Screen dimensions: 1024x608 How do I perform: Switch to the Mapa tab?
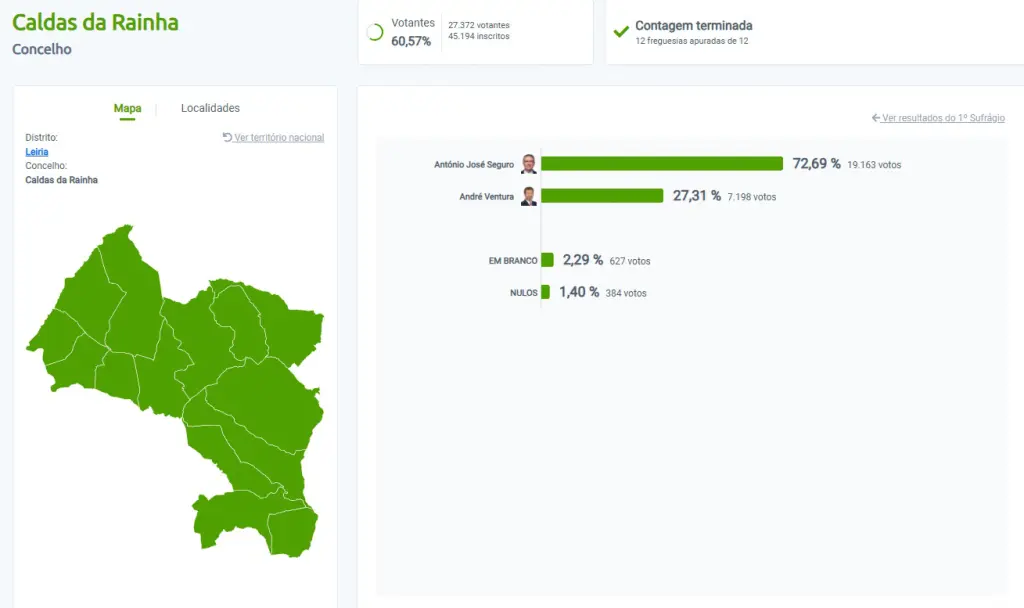127,108
